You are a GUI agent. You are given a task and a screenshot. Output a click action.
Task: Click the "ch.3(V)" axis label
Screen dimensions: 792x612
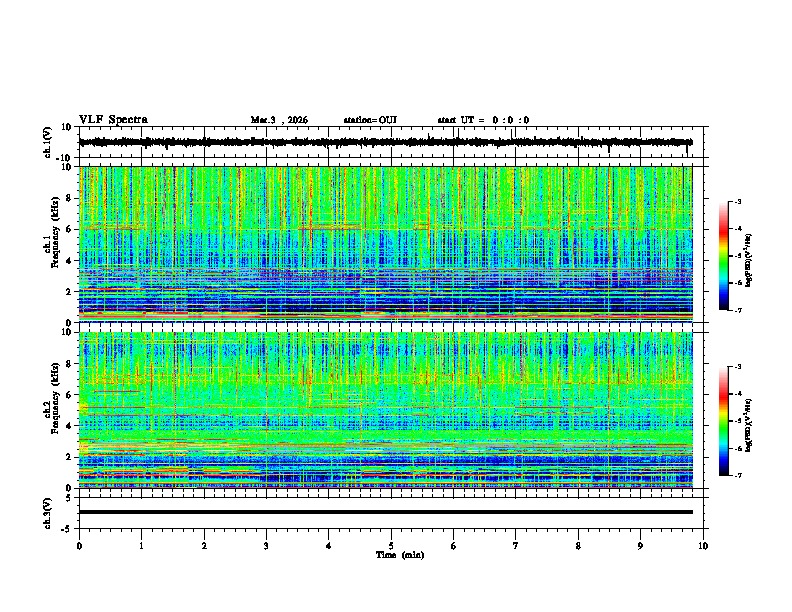[x=48, y=513]
